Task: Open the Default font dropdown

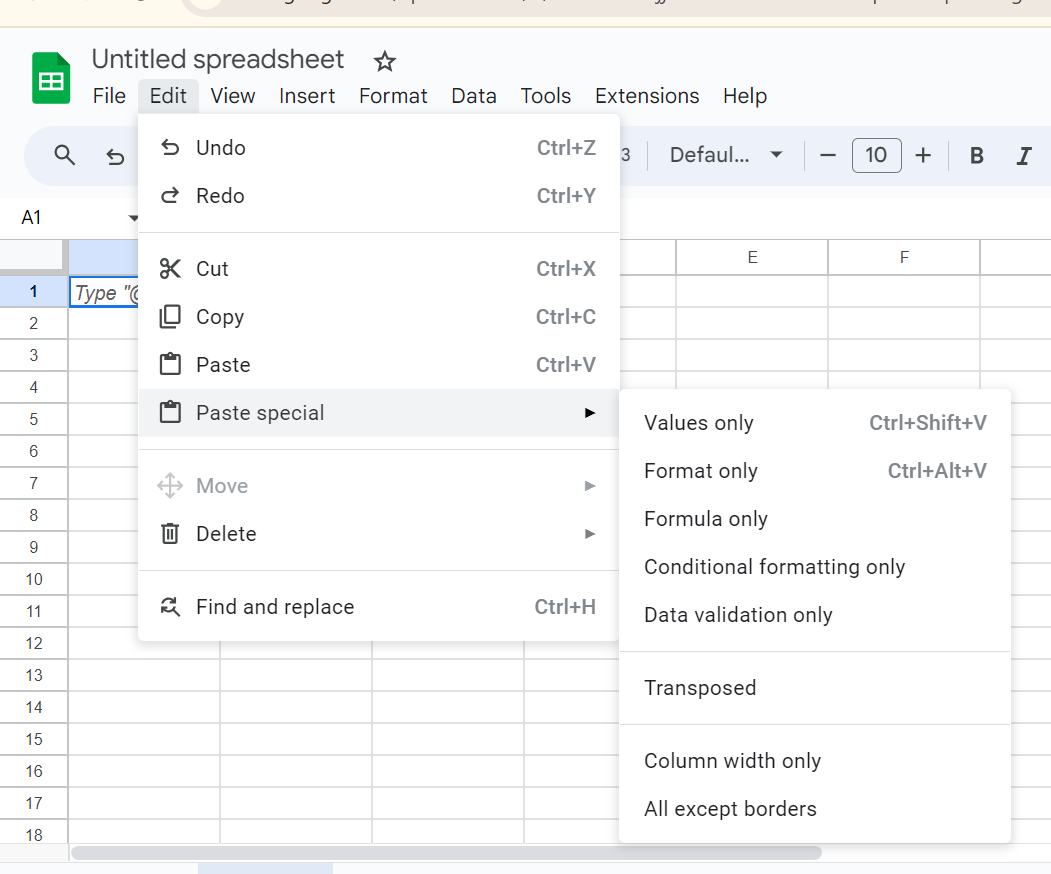Action: pos(725,155)
